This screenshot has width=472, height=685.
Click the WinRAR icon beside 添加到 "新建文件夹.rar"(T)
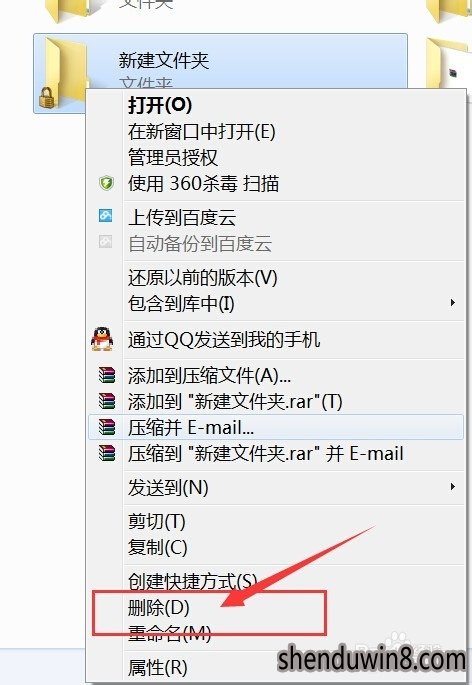coord(107,401)
